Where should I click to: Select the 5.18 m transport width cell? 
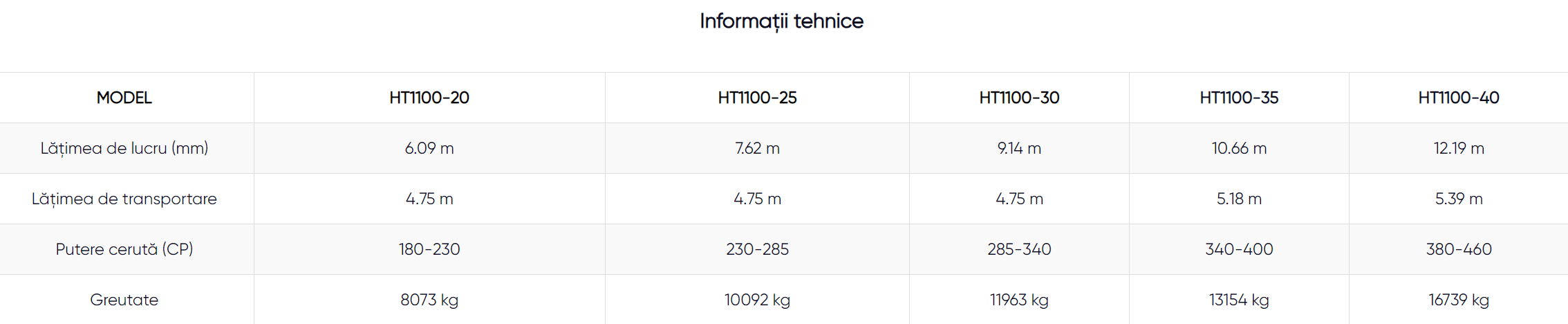(1239, 199)
